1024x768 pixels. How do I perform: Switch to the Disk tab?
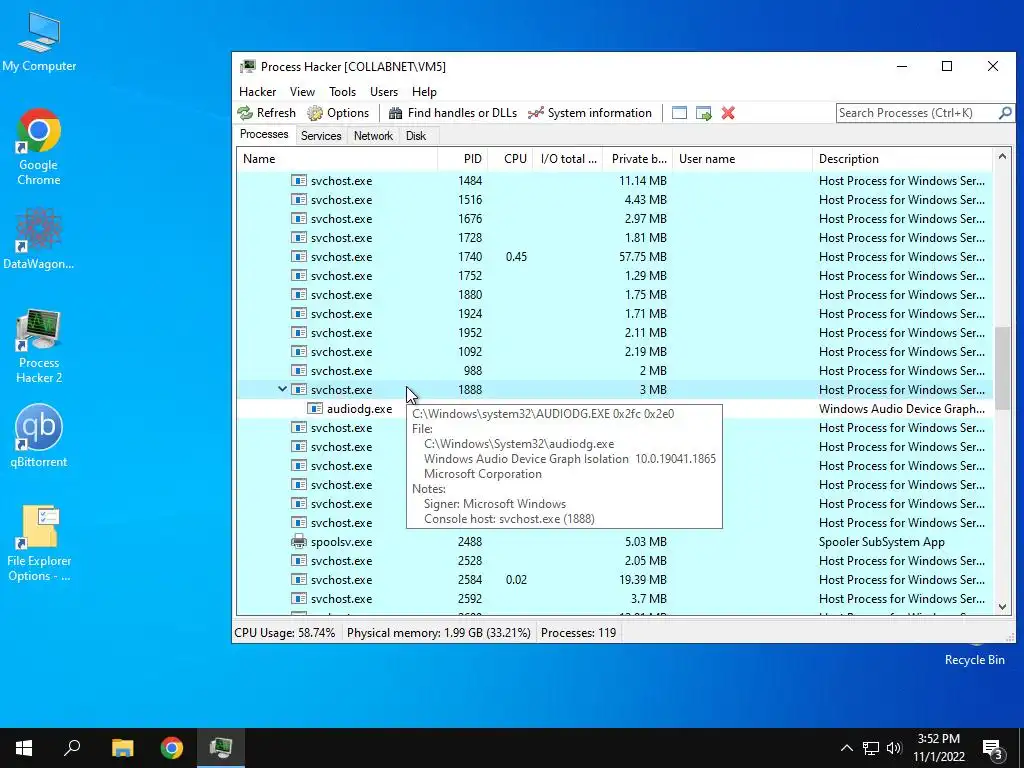[x=416, y=136]
